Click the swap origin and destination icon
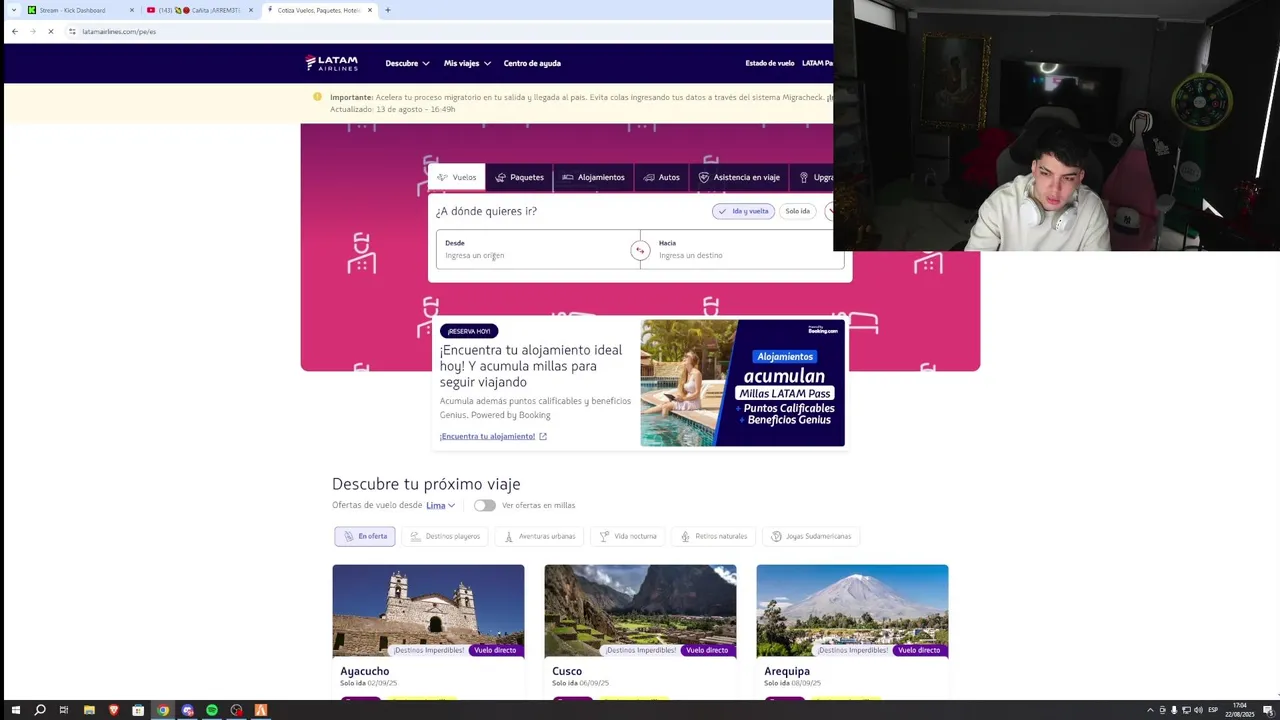Viewport: 1280px width, 720px height. point(640,251)
